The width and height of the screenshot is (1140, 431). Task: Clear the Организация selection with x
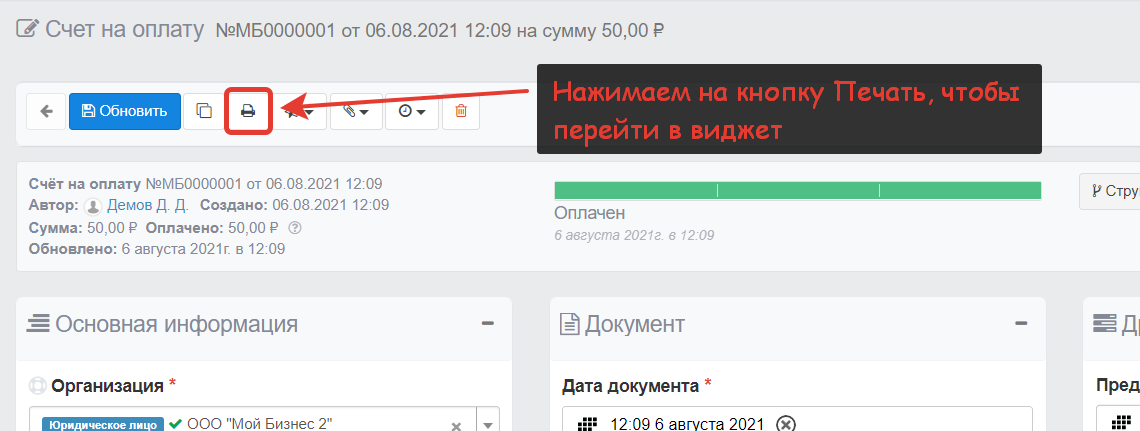[x=457, y=426]
